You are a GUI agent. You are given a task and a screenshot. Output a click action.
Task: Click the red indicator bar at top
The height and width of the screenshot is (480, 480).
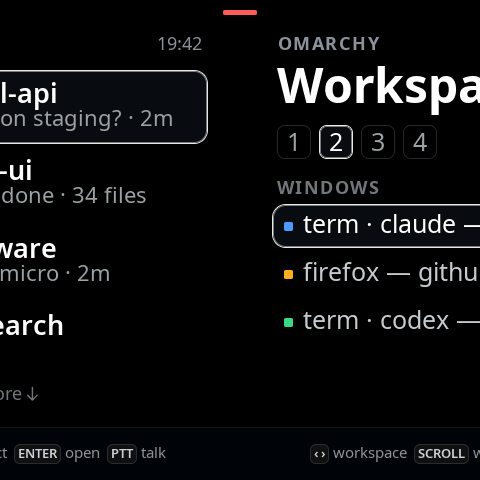240,13
